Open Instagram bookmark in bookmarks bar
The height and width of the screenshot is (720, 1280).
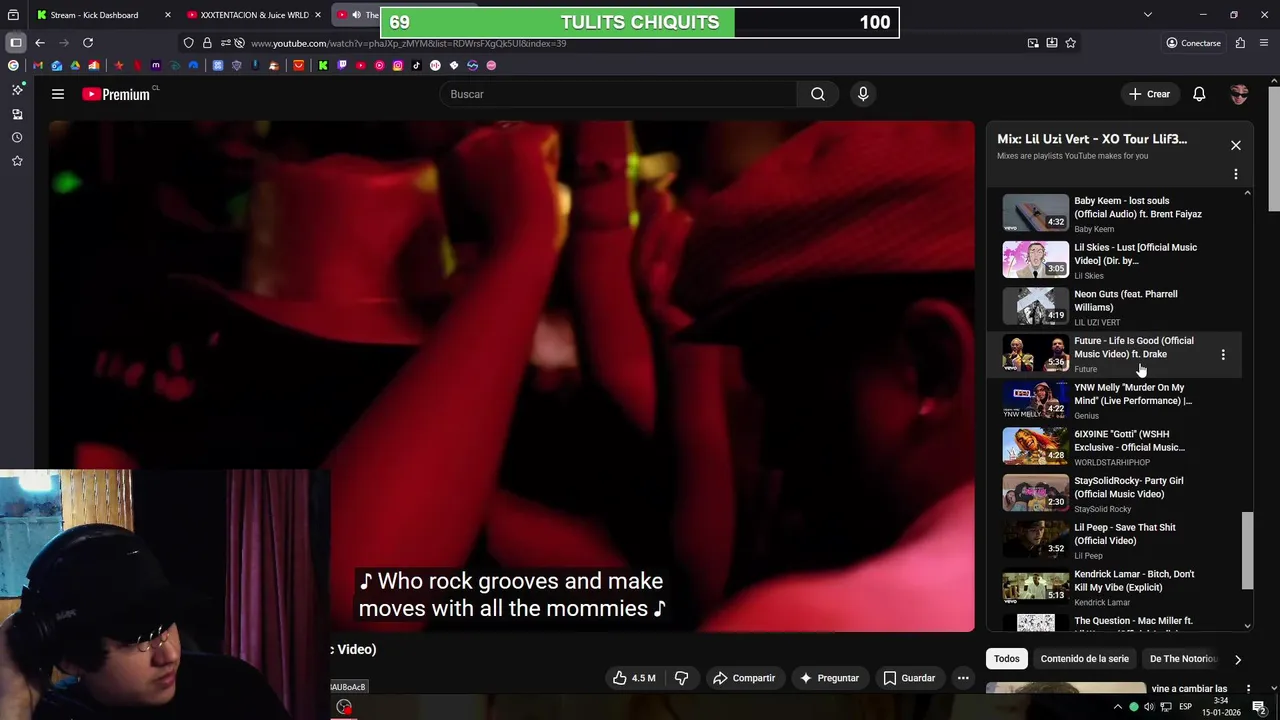[x=398, y=65]
